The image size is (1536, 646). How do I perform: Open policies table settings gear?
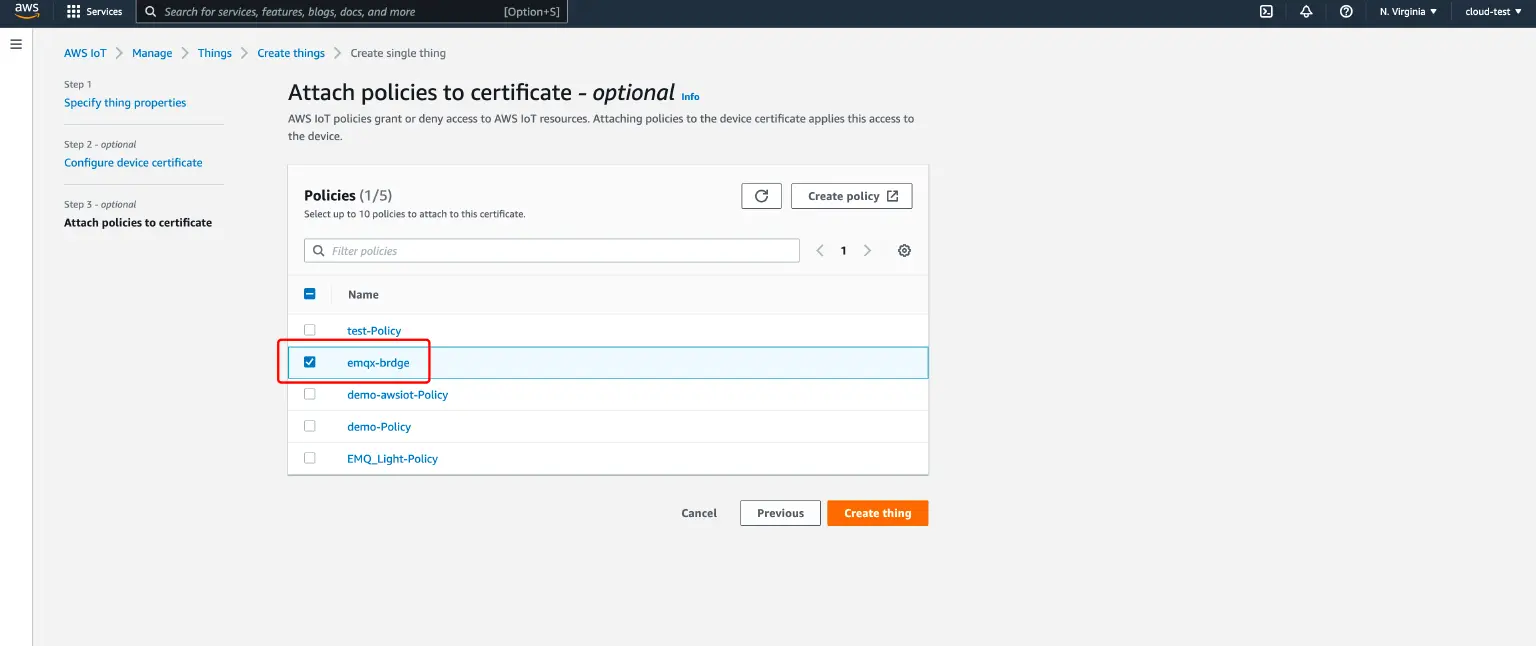904,251
